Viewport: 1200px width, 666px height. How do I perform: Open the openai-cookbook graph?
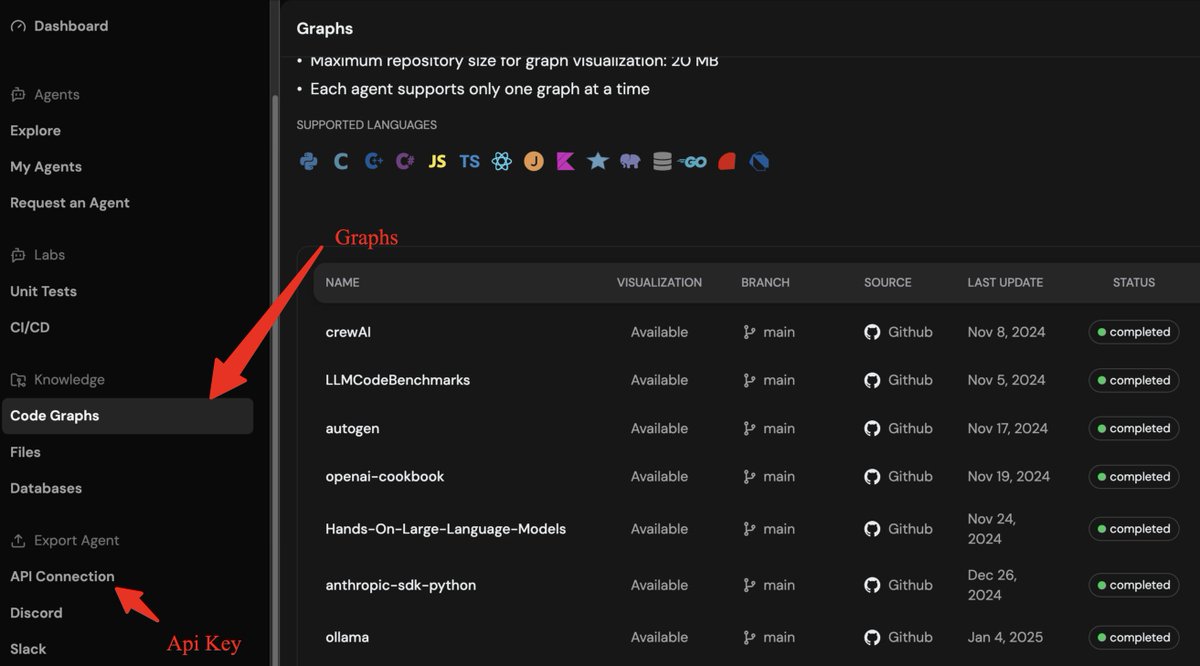(x=385, y=477)
